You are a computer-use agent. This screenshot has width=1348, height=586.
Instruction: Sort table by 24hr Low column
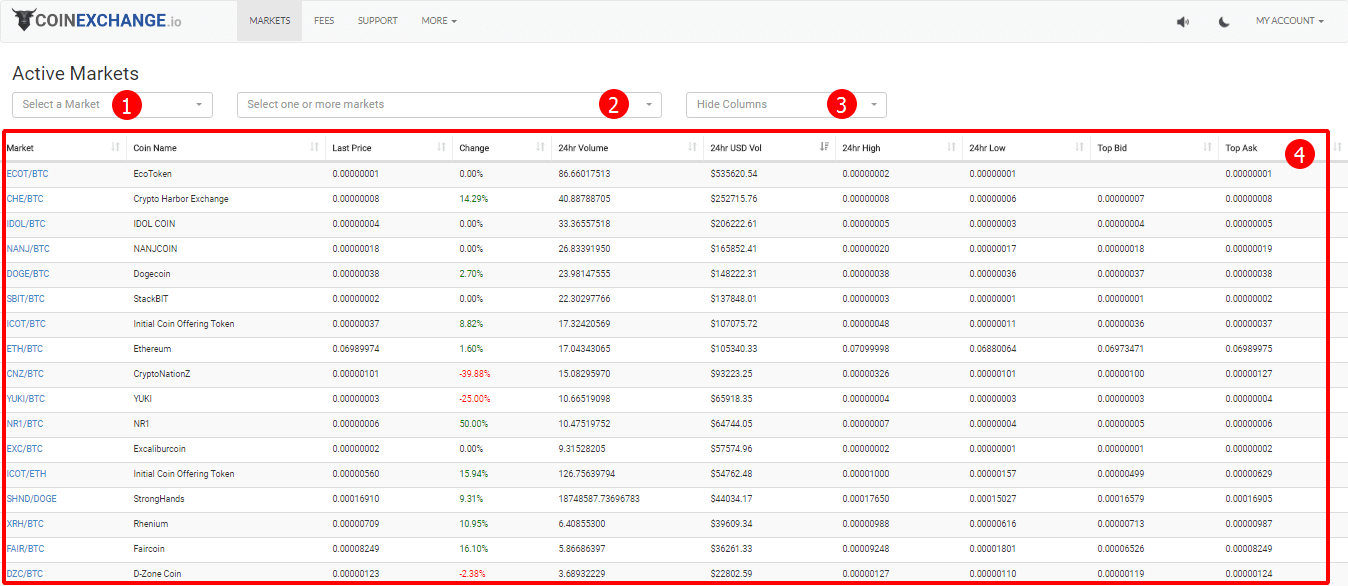point(1026,148)
